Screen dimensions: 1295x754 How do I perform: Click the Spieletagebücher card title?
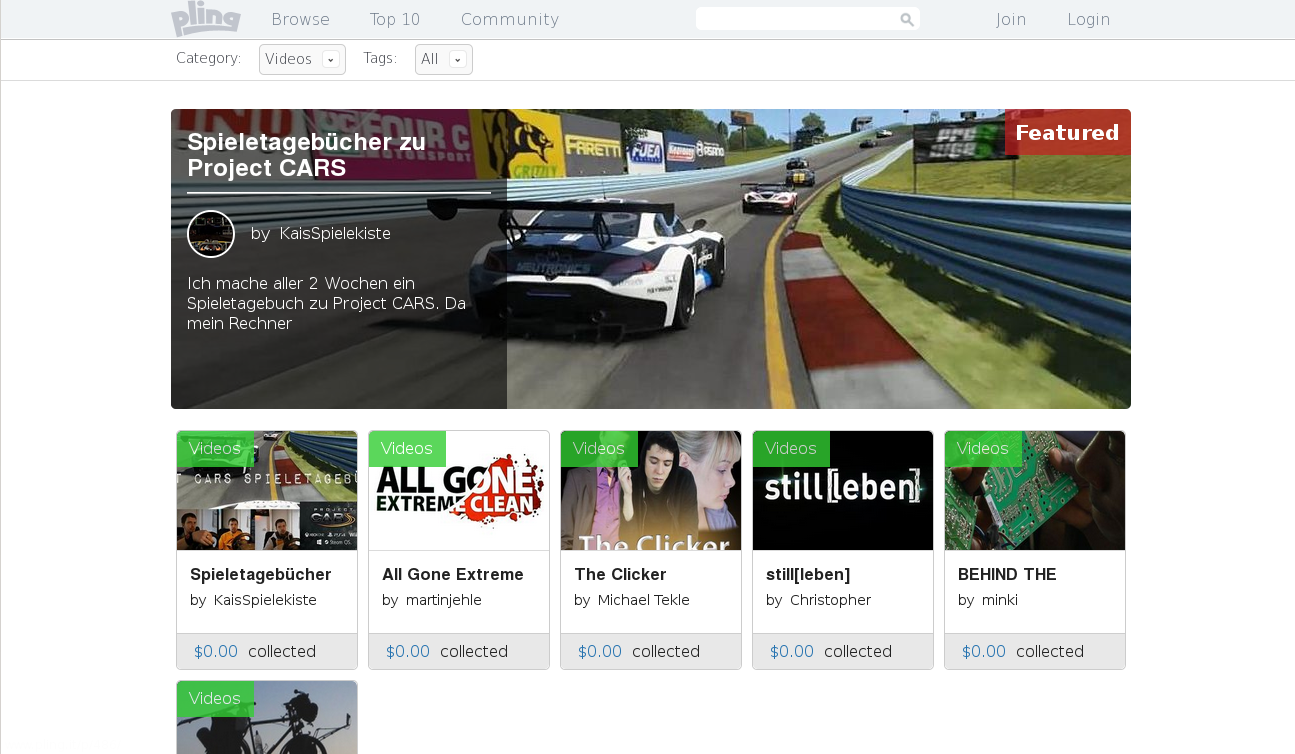[261, 575]
